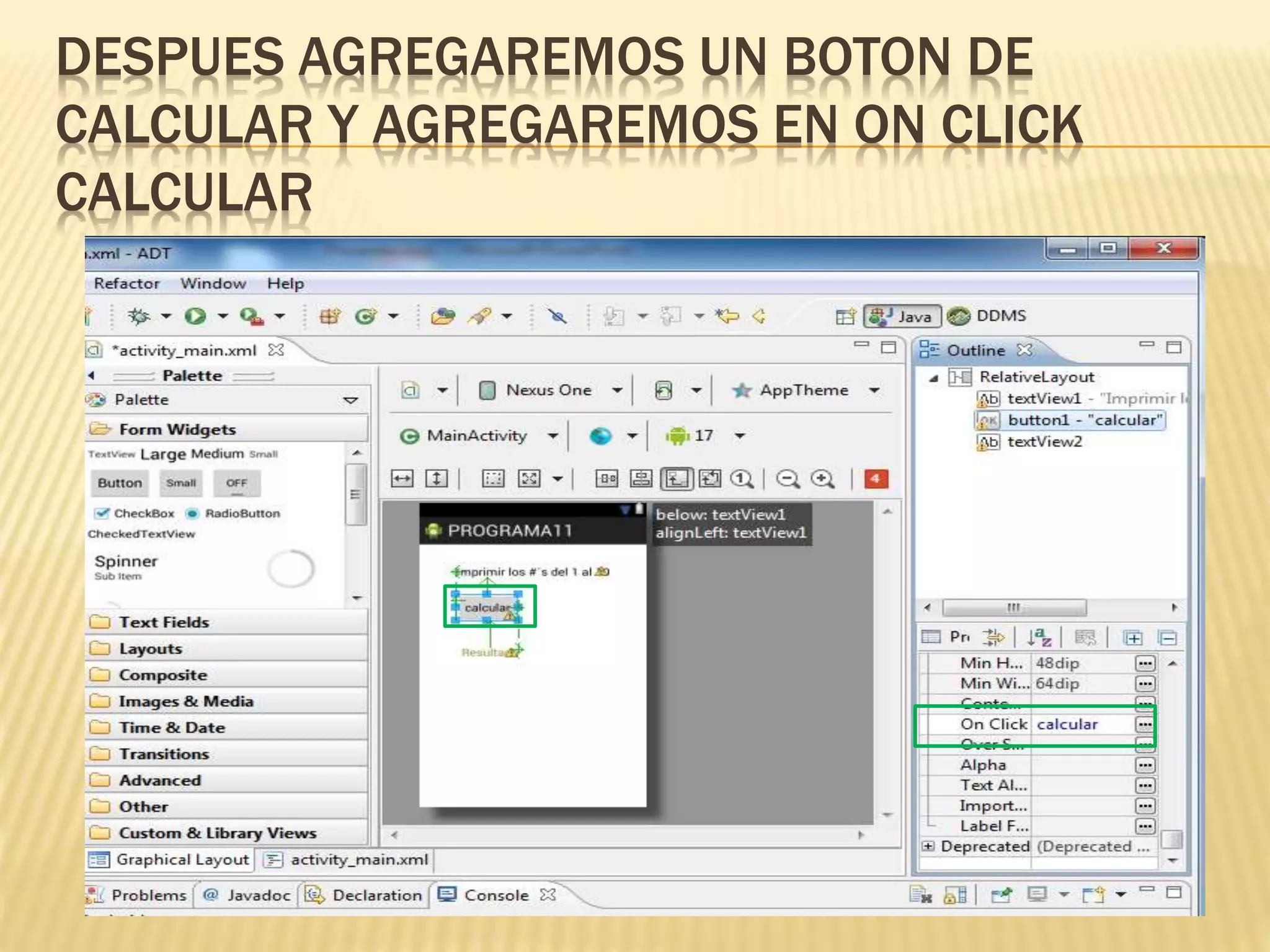Click the Outline horizontal scrollbar thumb
The height and width of the screenshot is (952, 1270).
(x=1015, y=607)
